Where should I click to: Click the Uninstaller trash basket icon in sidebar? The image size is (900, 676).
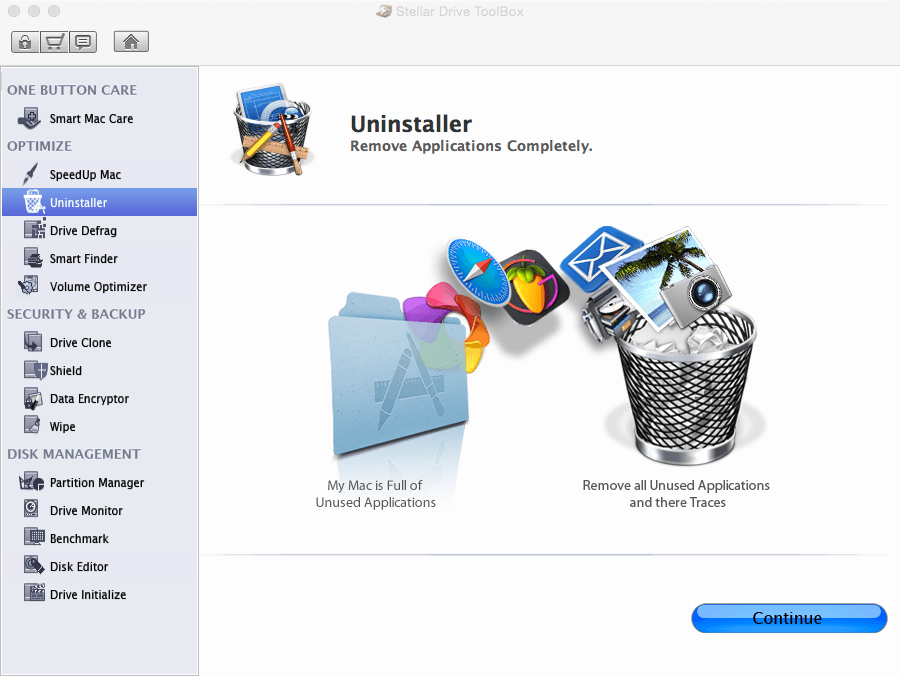33,202
